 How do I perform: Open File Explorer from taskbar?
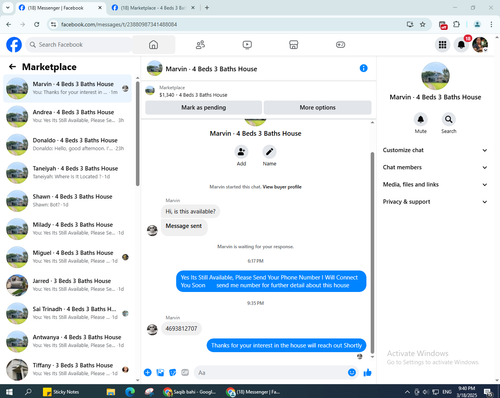[111, 392]
